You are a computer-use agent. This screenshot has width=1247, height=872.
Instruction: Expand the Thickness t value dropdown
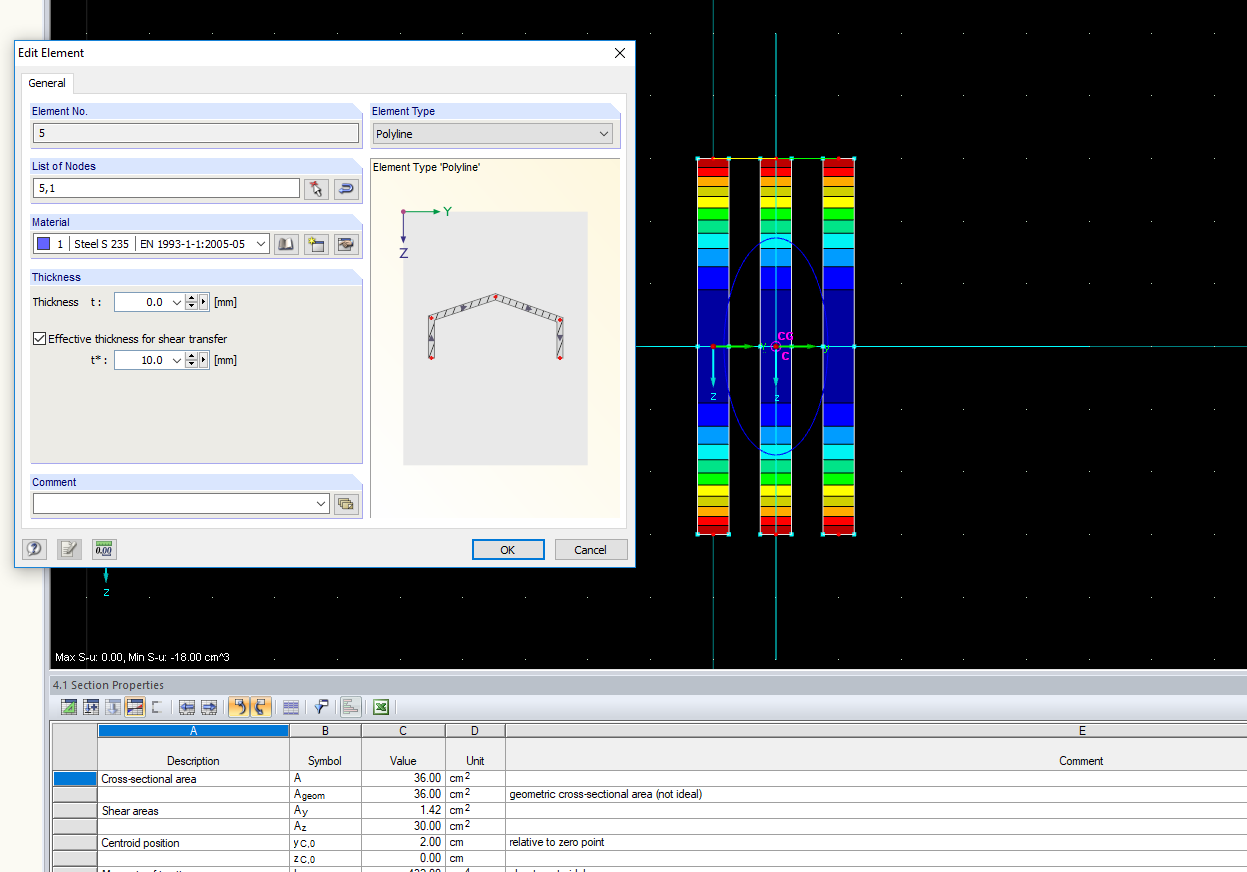click(176, 301)
